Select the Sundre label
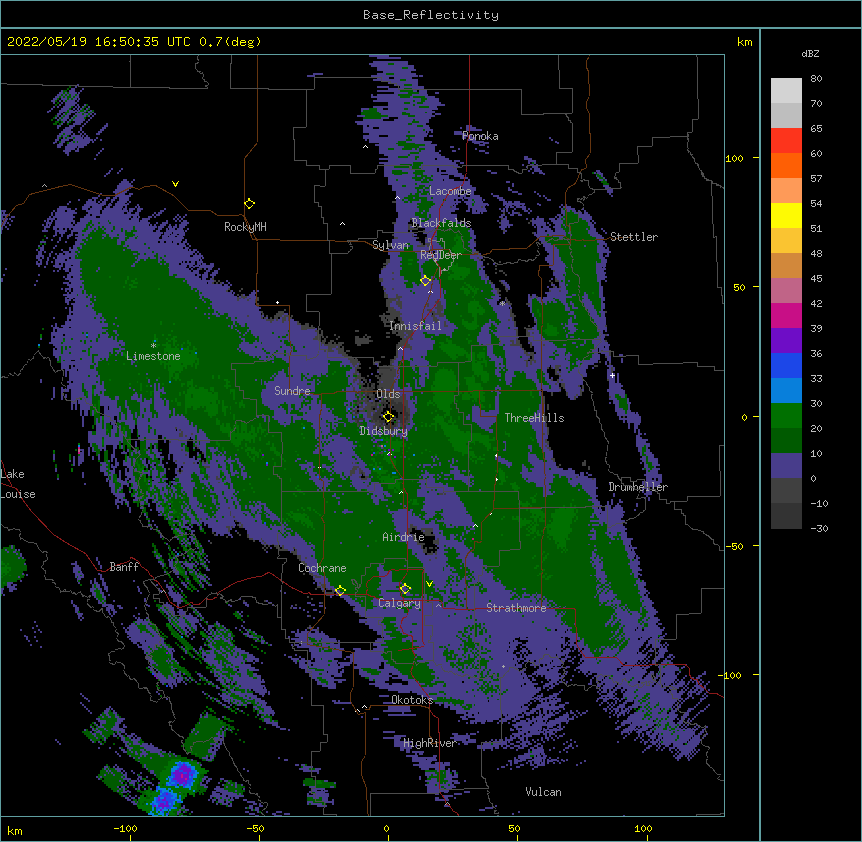The image size is (862, 842). coord(292,391)
